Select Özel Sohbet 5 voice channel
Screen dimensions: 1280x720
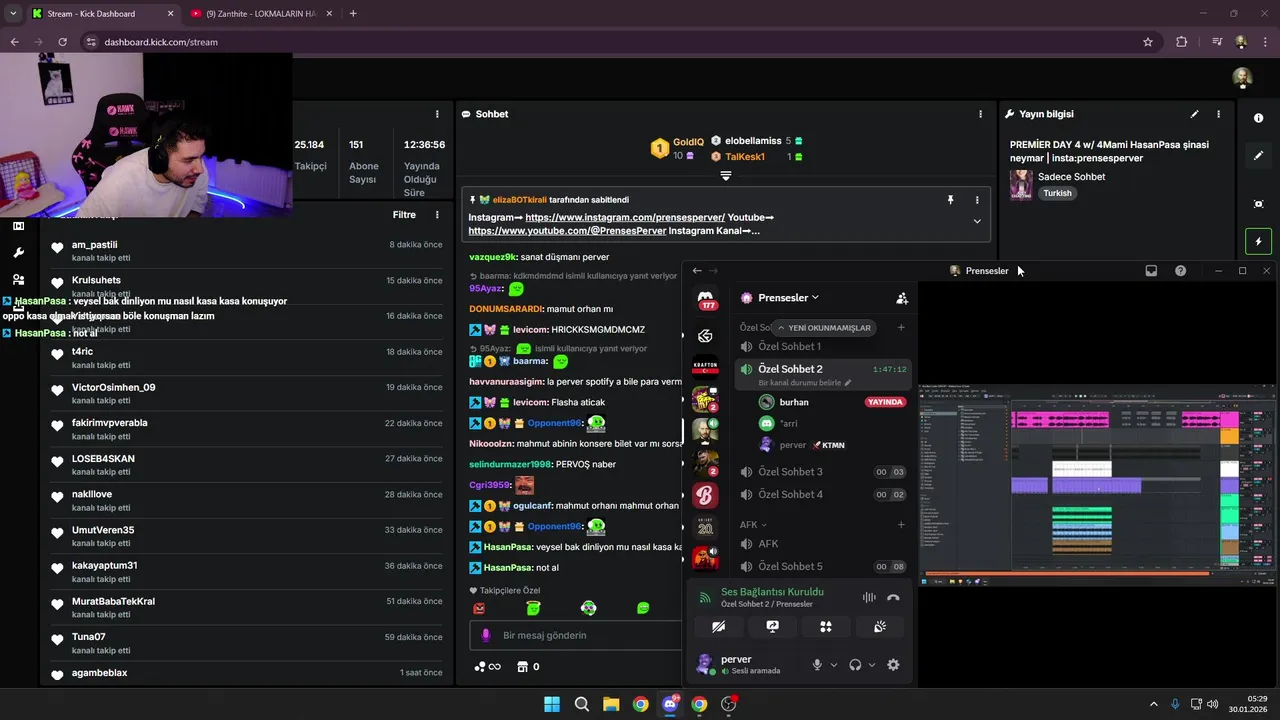[x=825, y=566]
